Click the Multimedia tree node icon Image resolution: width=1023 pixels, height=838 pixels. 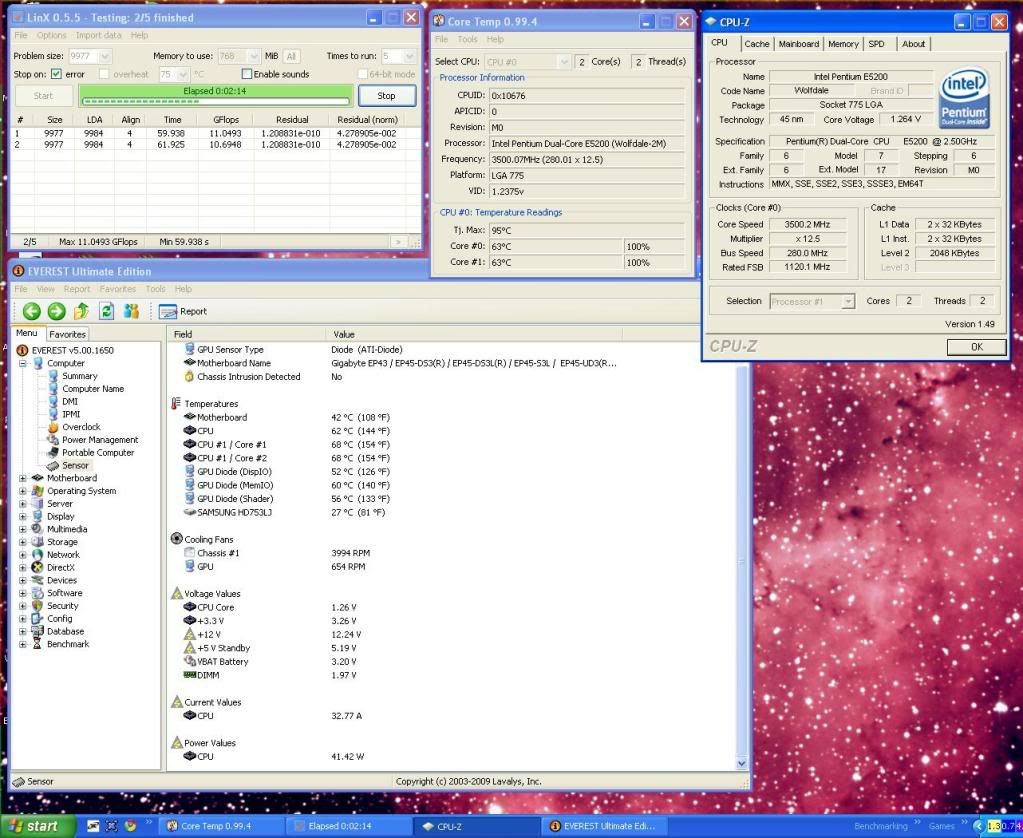[x=38, y=529]
